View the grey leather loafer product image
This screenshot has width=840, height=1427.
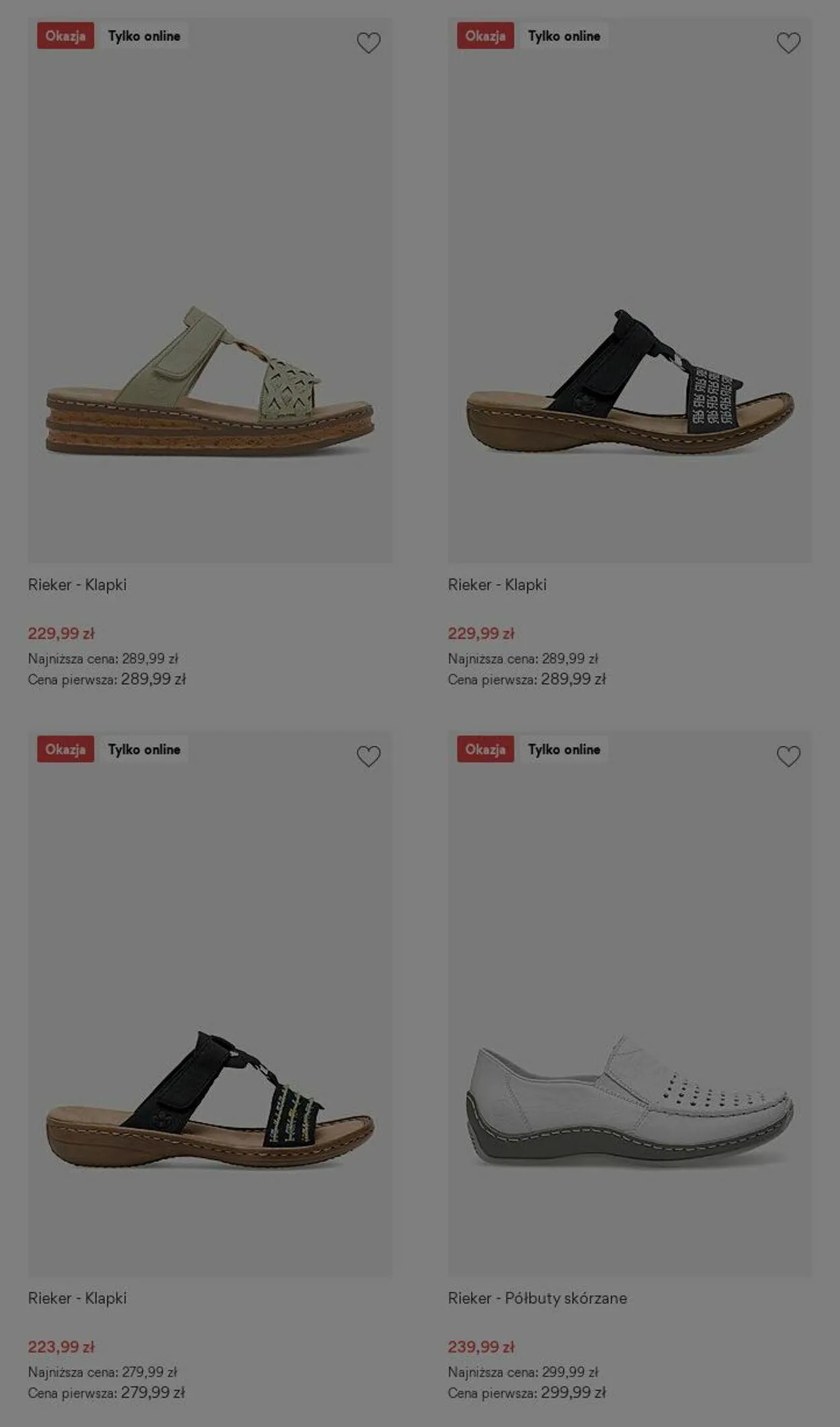pos(630,1004)
